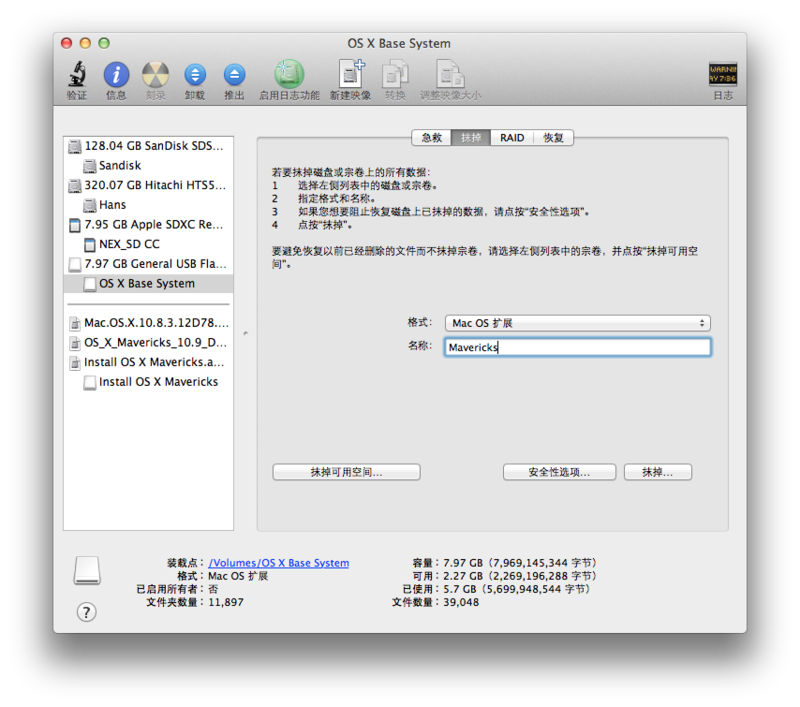800x707 pixels.
Task: Select 320.07 GB Hitachi HTS5… disk
Action: pos(148,186)
